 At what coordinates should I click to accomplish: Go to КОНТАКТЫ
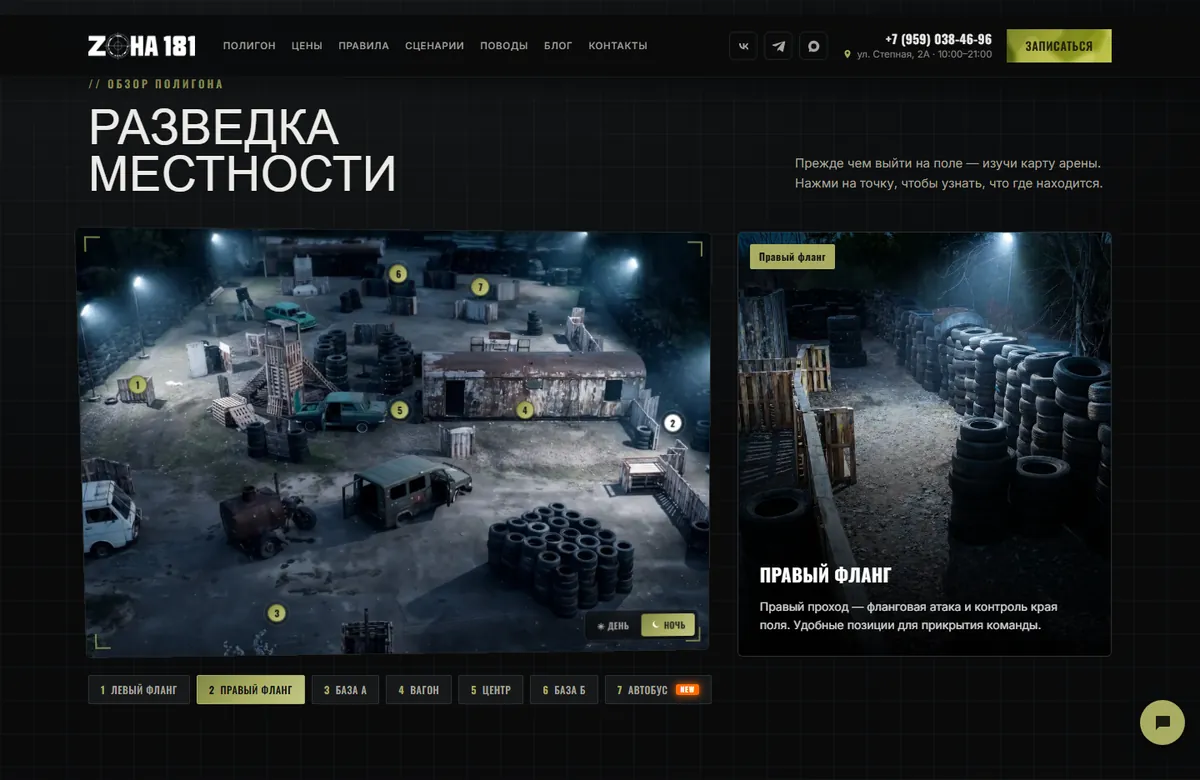(618, 46)
